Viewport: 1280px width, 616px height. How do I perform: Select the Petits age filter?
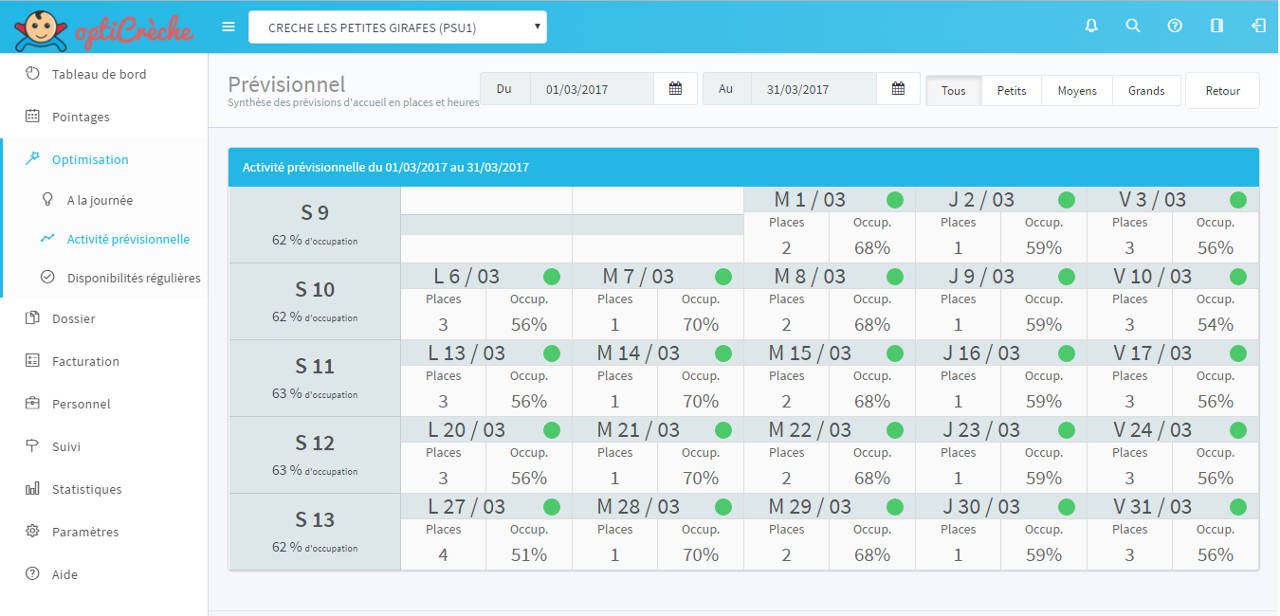(1011, 90)
